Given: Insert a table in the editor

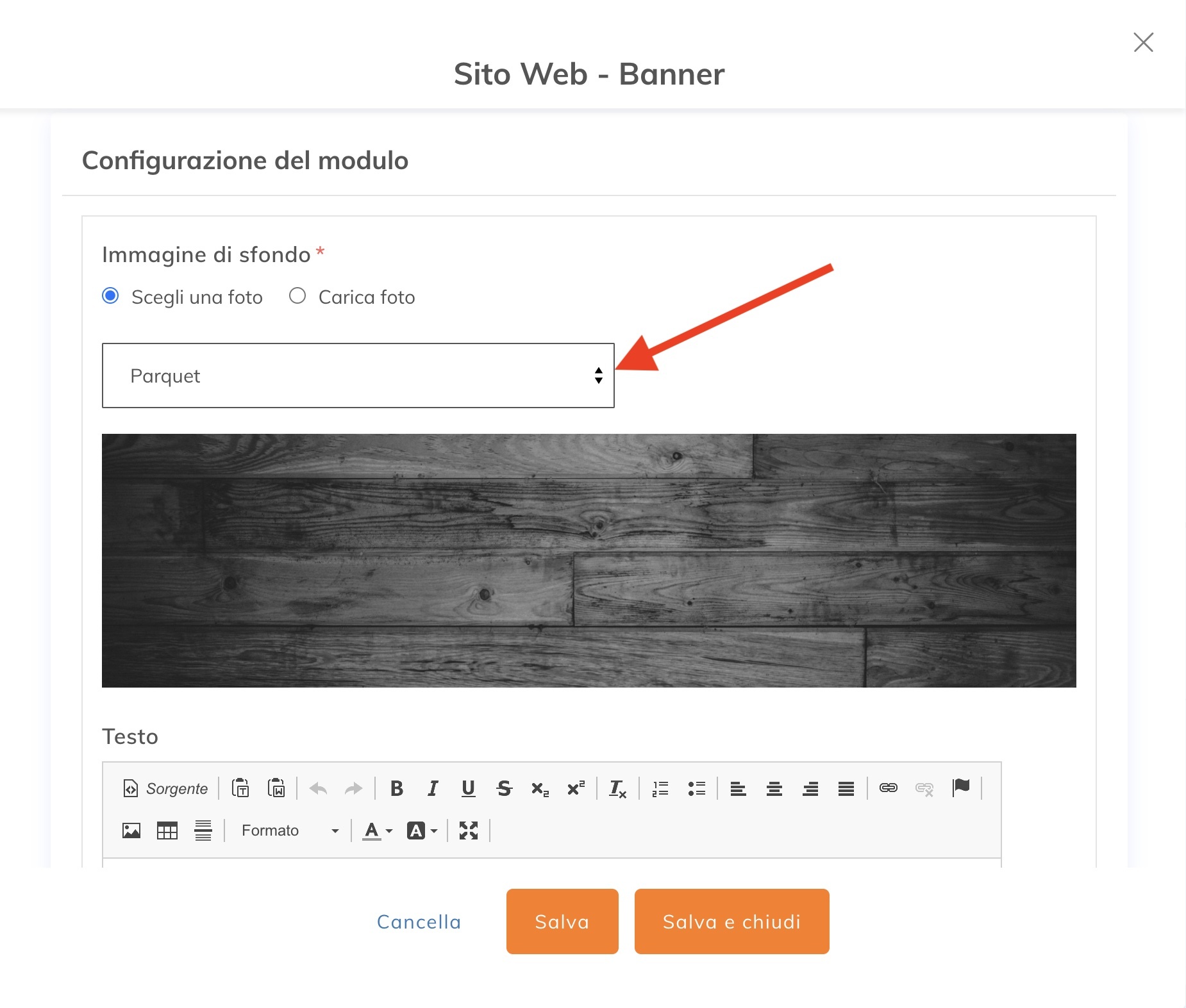Looking at the screenshot, I should [x=167, y=830].
